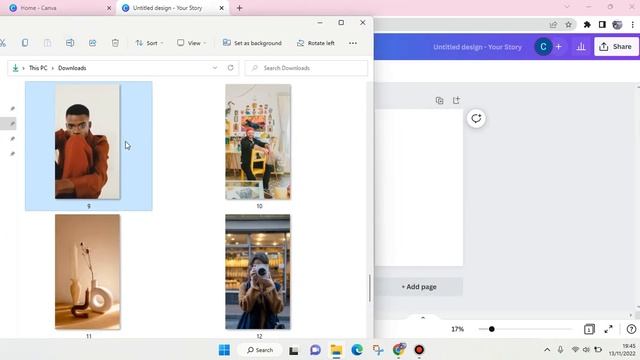Click the Canva zoom slider handle

[491, 329]
